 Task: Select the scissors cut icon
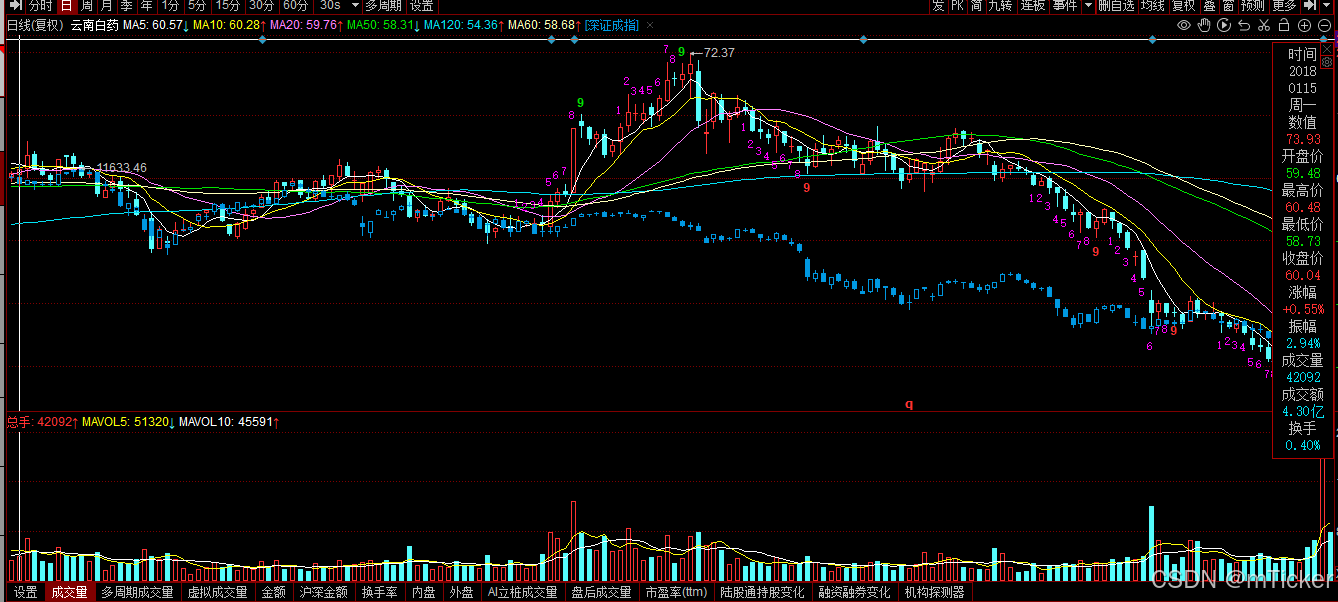tap(1264, 25)
